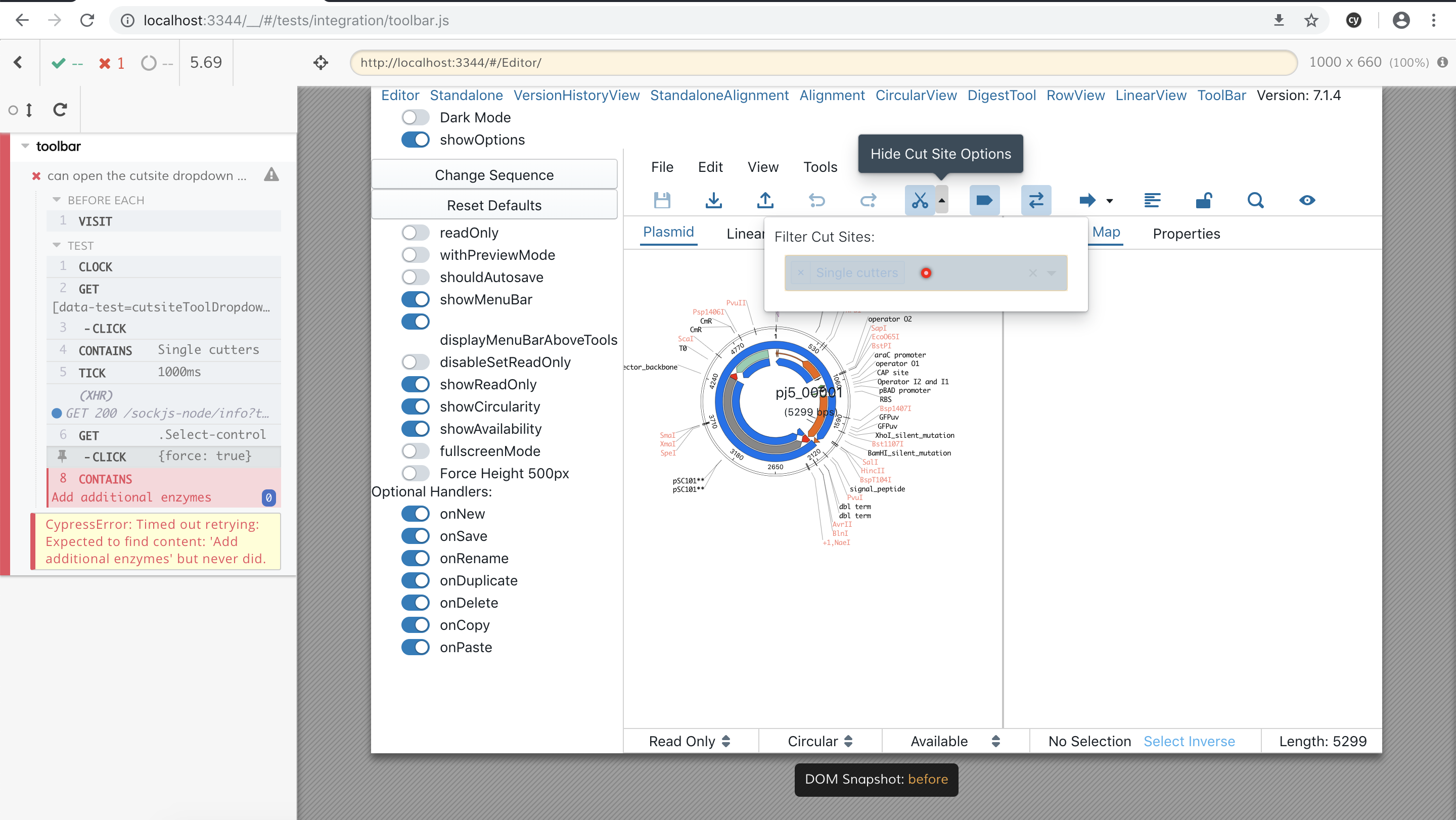Disable the showCircularity toggle

click(x=416, y=406)
